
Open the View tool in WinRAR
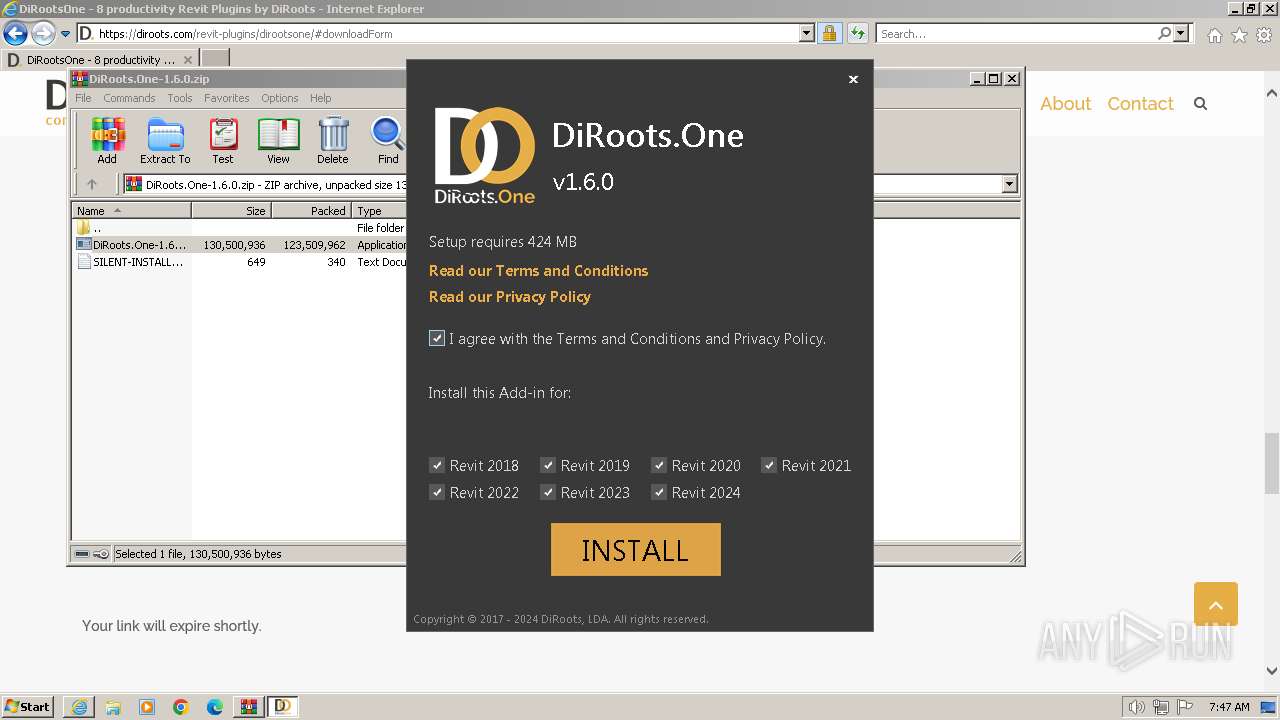point(278,140)
